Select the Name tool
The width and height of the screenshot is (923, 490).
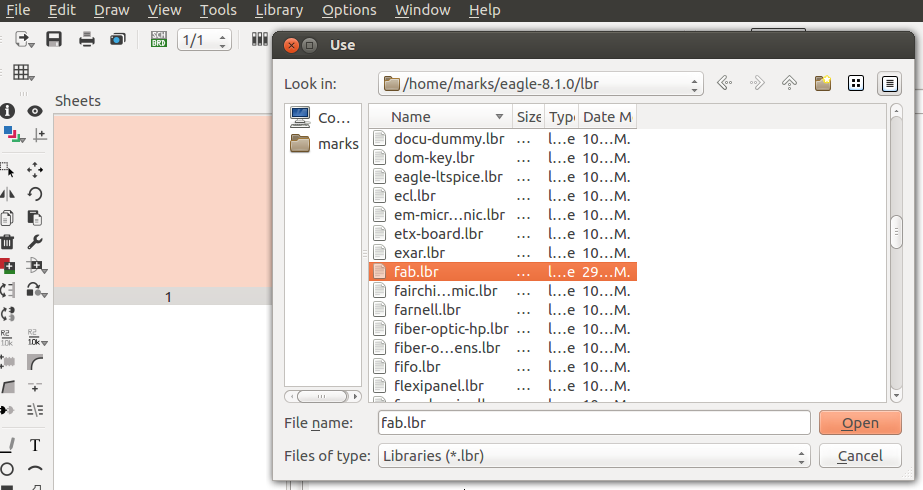pos(6,338)
